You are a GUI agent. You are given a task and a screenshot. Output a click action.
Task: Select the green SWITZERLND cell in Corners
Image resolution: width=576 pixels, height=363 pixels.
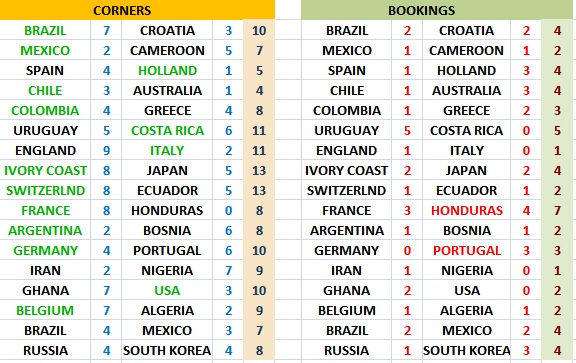[x=45, y=191]
